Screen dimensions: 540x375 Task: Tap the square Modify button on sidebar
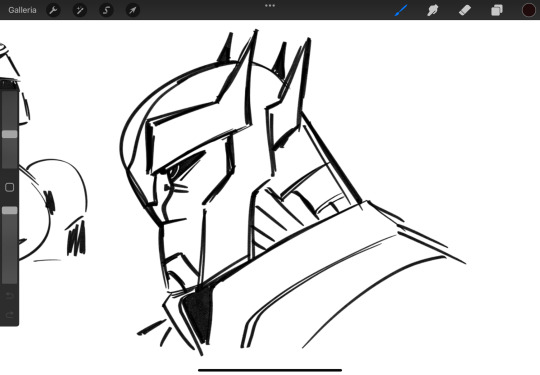click(x=10, y=187)
